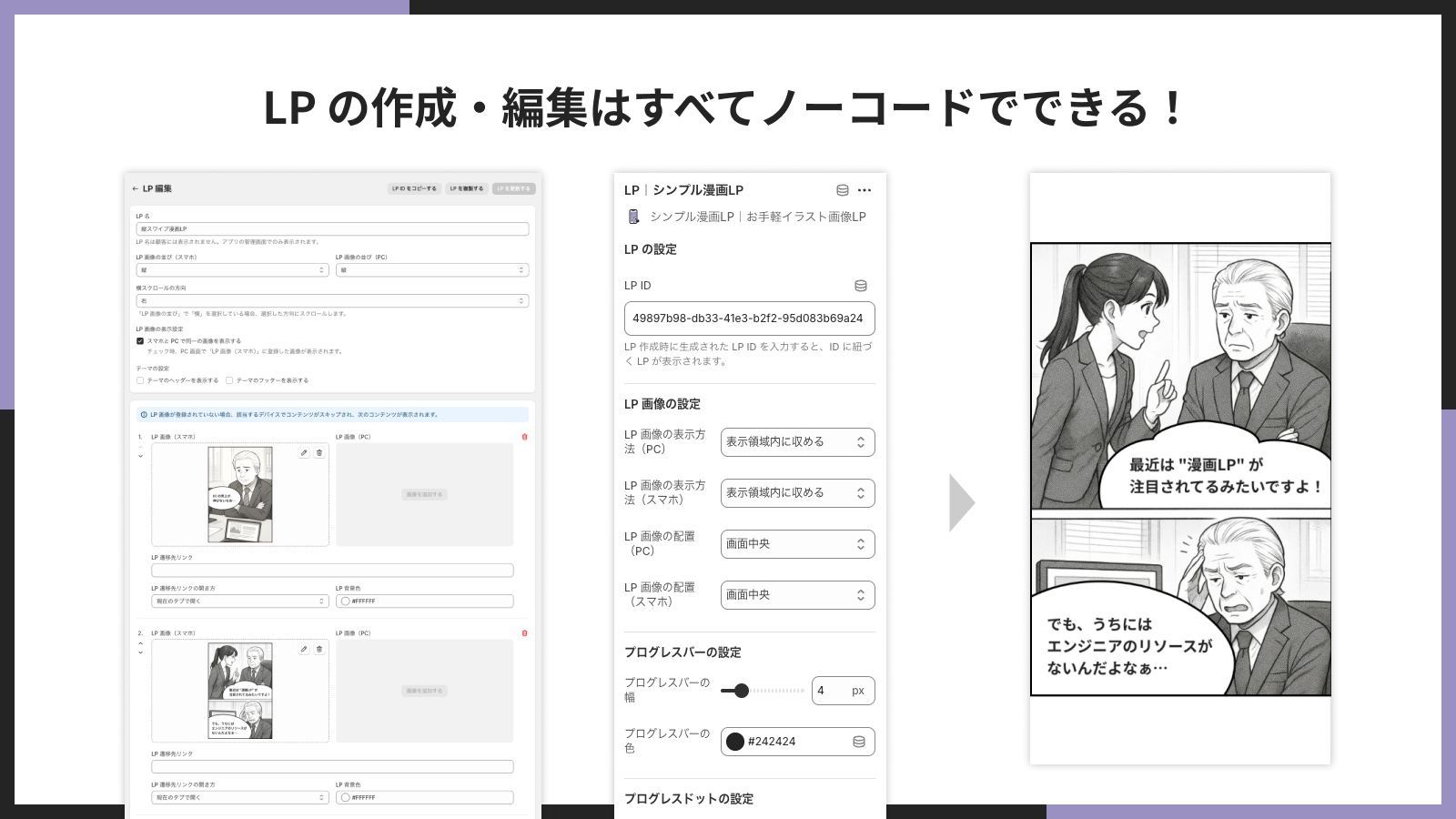This screenshot has height=819, width=1456.
Task: Open the LP 画像の並び（スマホ） dropdown
Action: (x=232, y=270)
